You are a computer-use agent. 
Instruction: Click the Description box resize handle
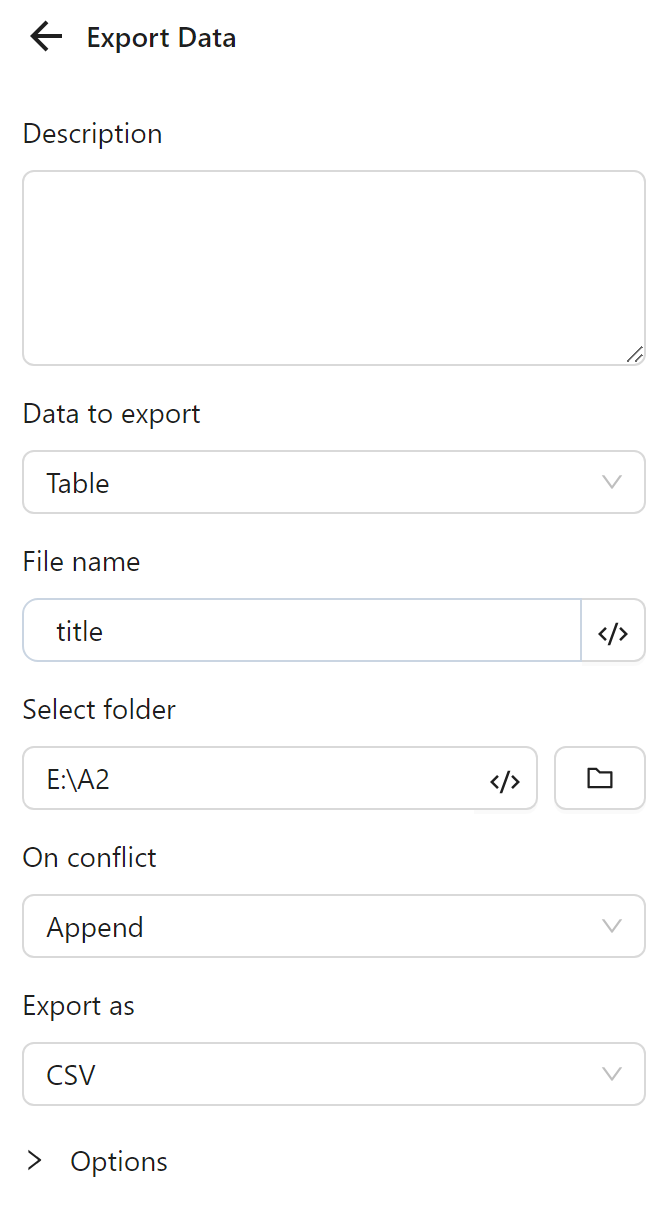635,354
